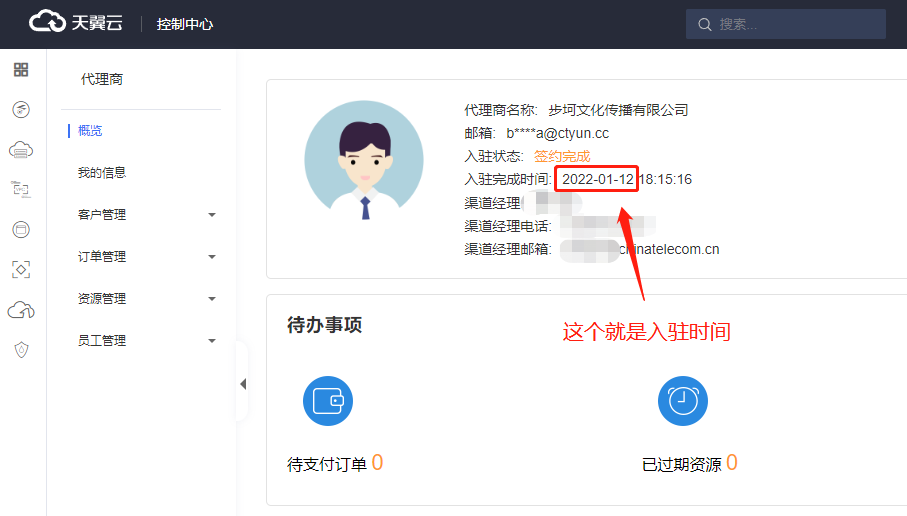907x516 pixels.
Task: Open the cloud server icon in sidebar
Action: click(x=21, y=150)
